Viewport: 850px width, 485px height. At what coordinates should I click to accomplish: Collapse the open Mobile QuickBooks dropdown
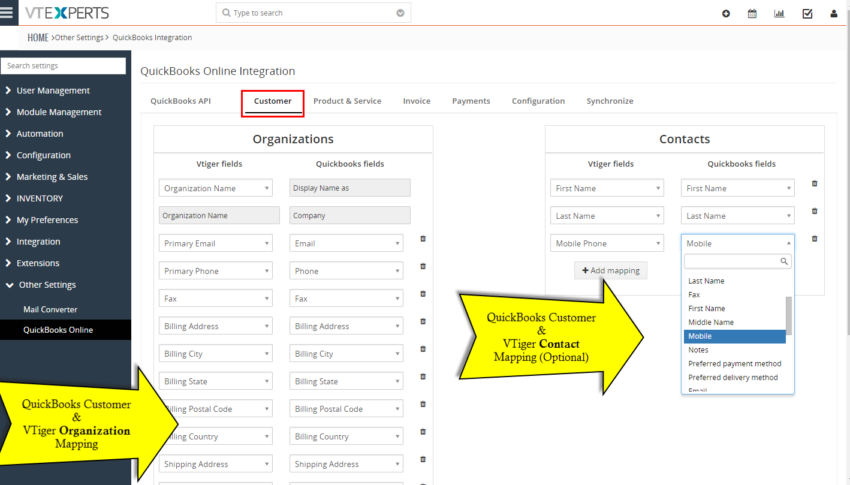coord(737,243)
